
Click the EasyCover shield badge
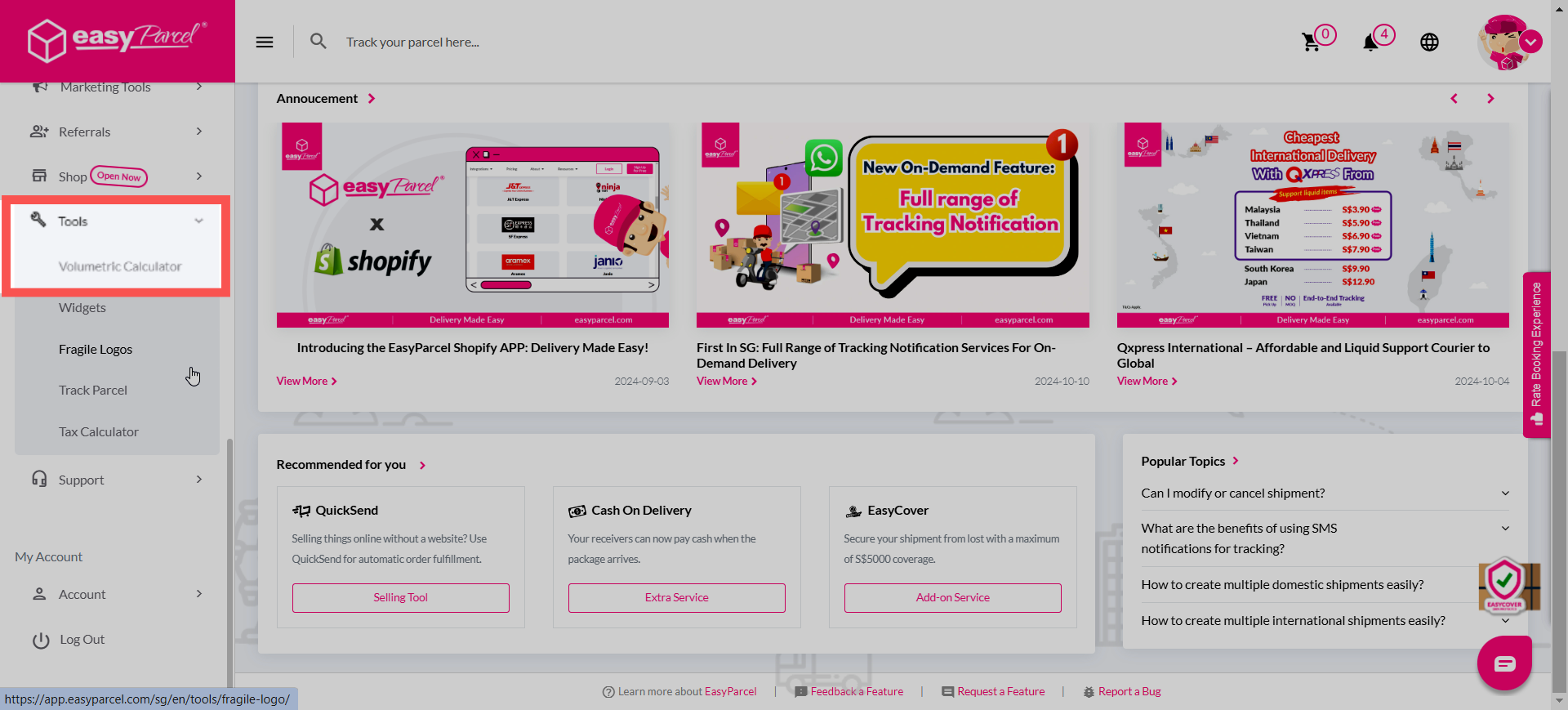tap(1505, 584)
